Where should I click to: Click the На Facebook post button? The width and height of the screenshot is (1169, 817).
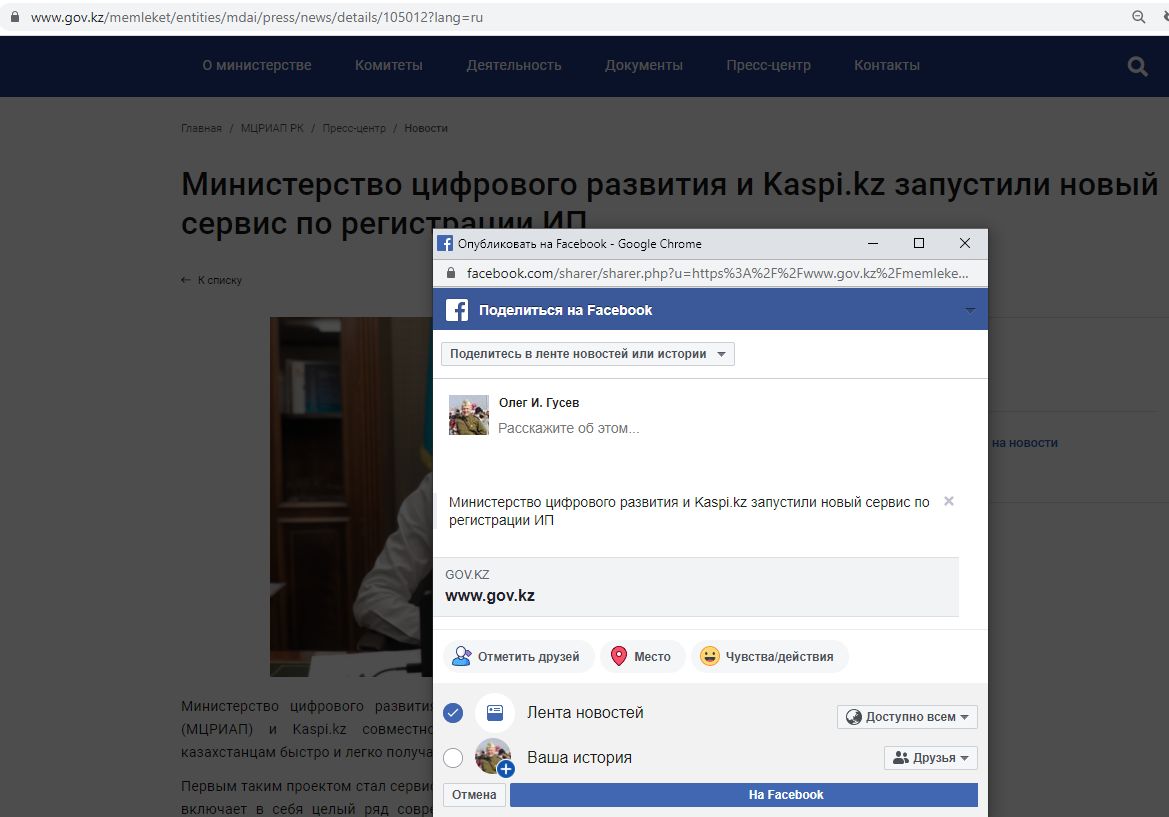[744, 795]
